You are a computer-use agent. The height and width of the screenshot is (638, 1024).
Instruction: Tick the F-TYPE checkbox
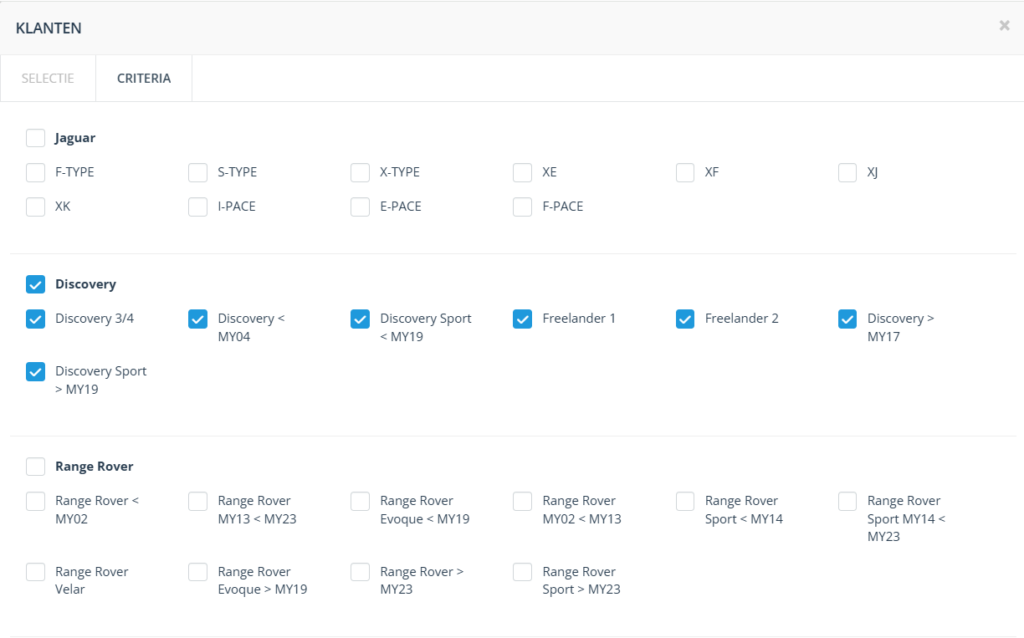click(x=35, y=172)
